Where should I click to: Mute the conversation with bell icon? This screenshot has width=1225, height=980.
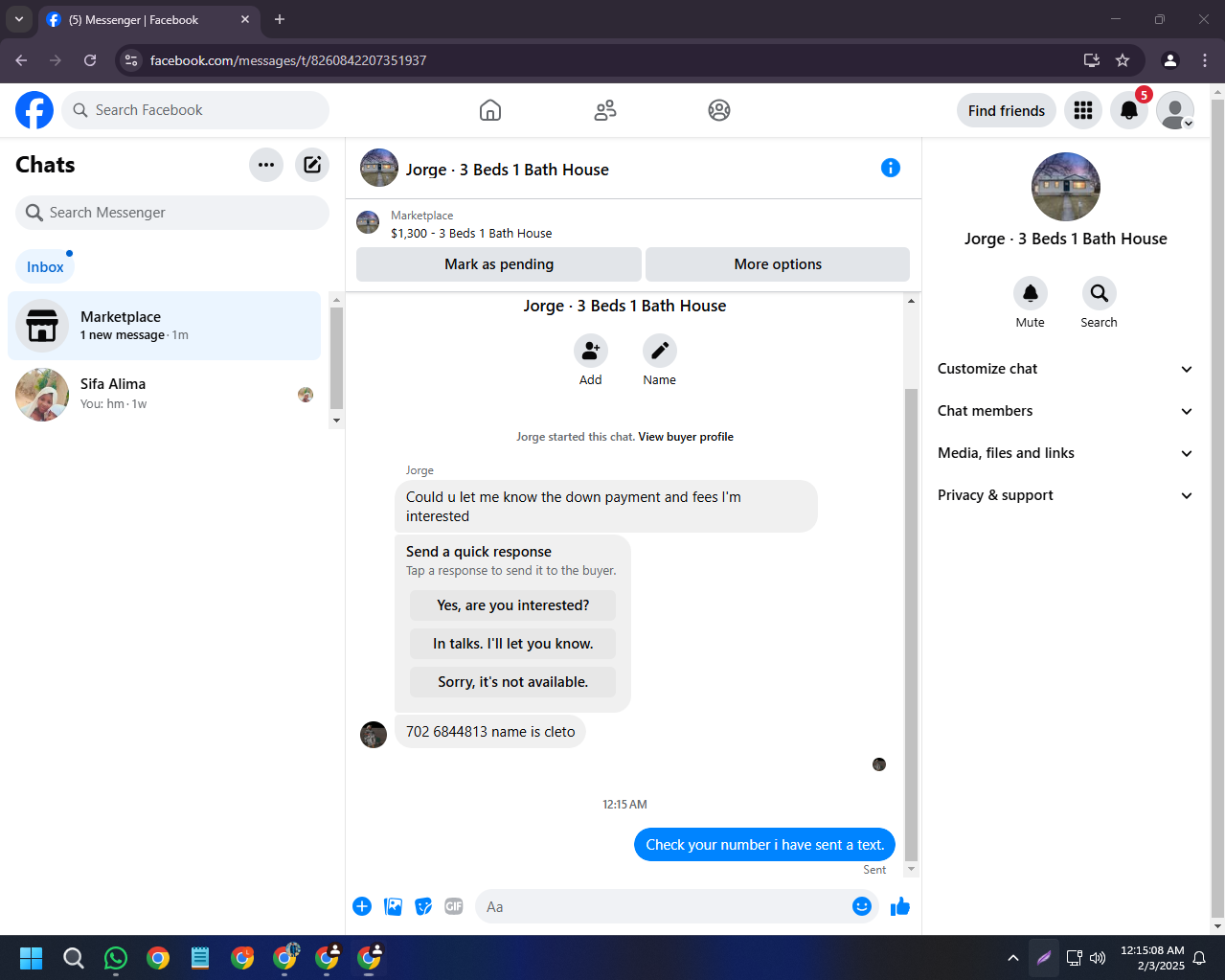pyautogui.click(x=1031, y=293)
